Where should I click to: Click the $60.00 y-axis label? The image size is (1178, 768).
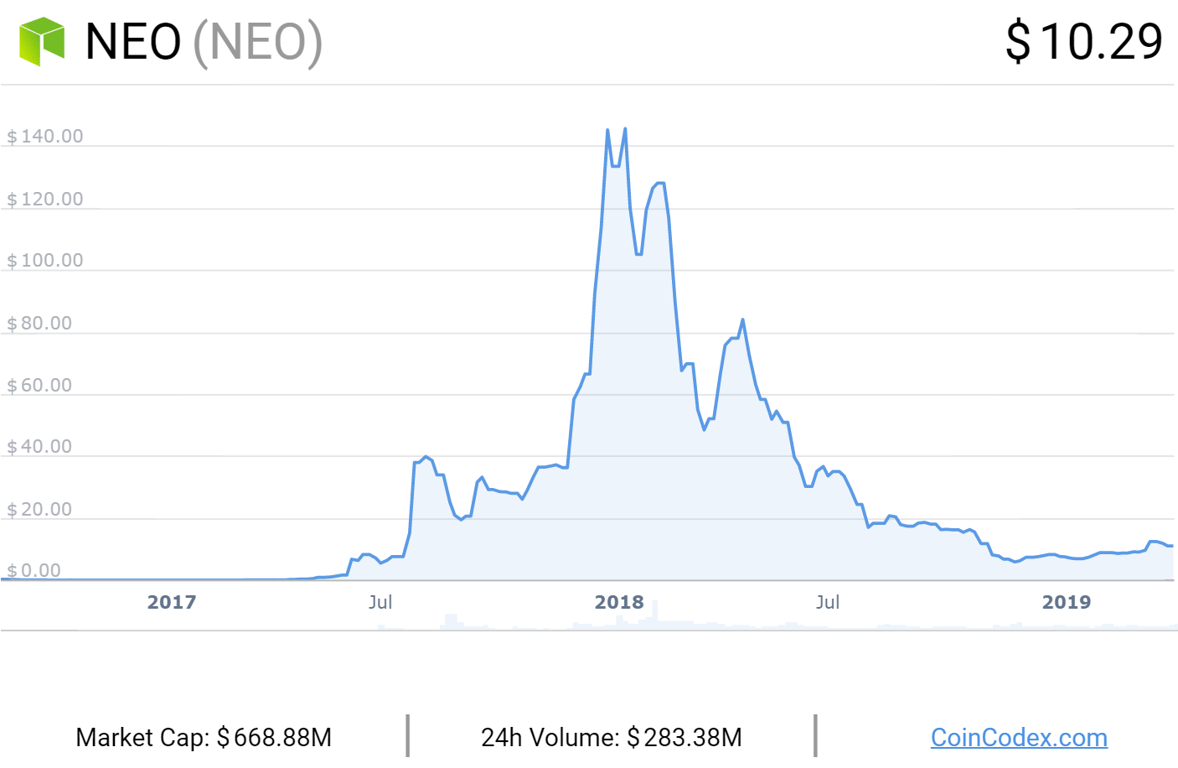coord(40,386)
